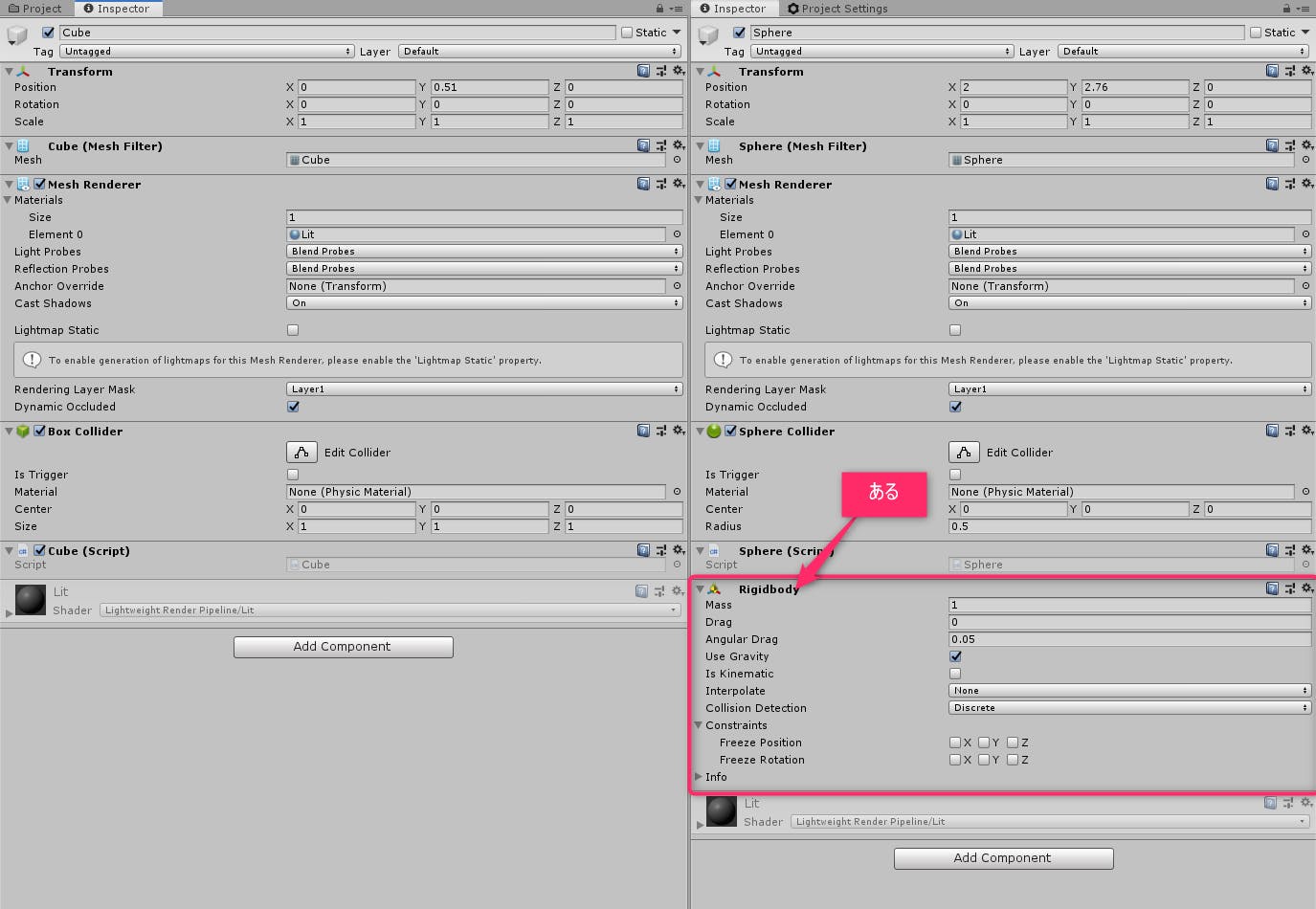Enable Is Trigger on Box Collider

coord(293,475)
